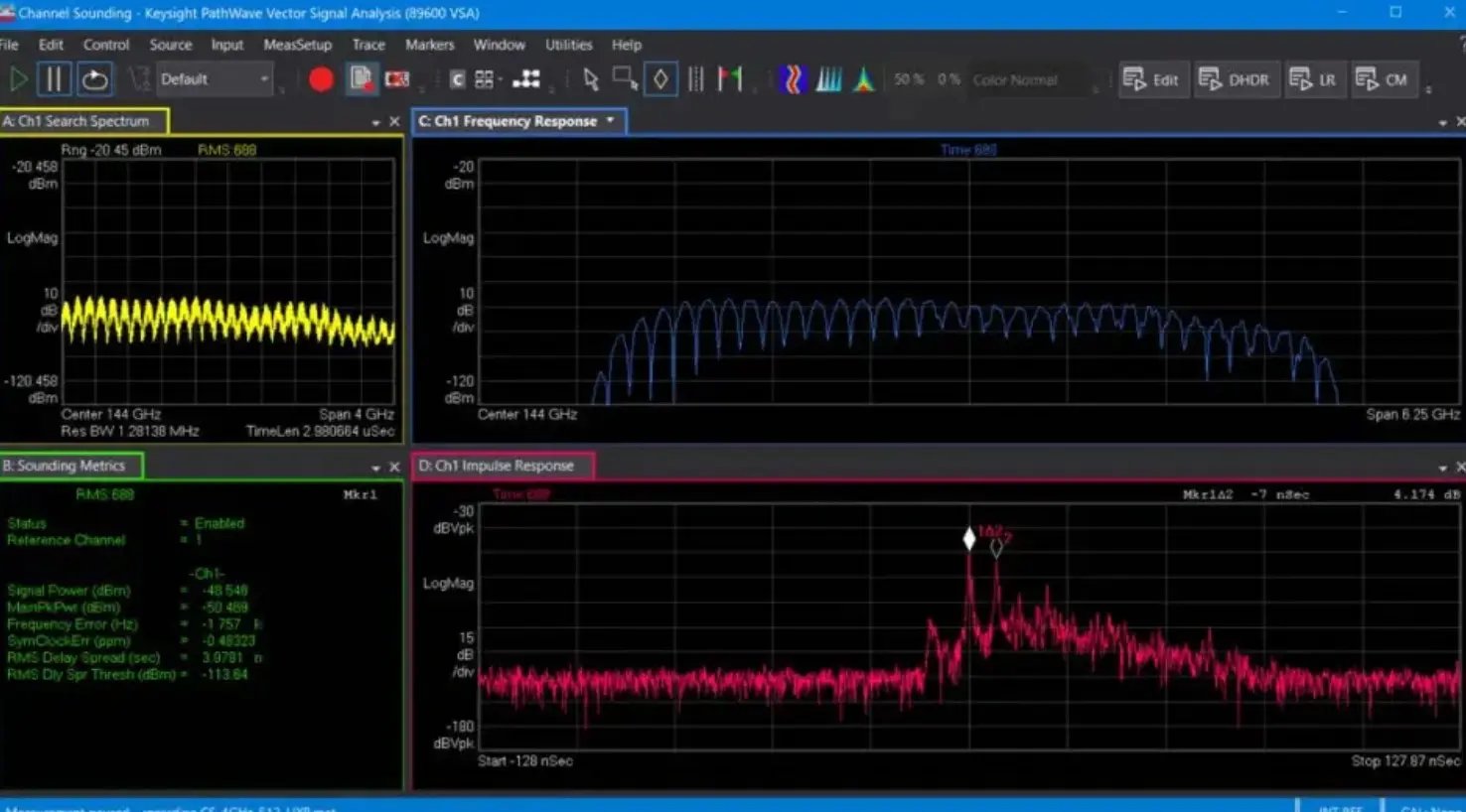Click the RMS Delay Spread (sec) metric row
This screenshot has width=1466, height=812.
(134, 657)
